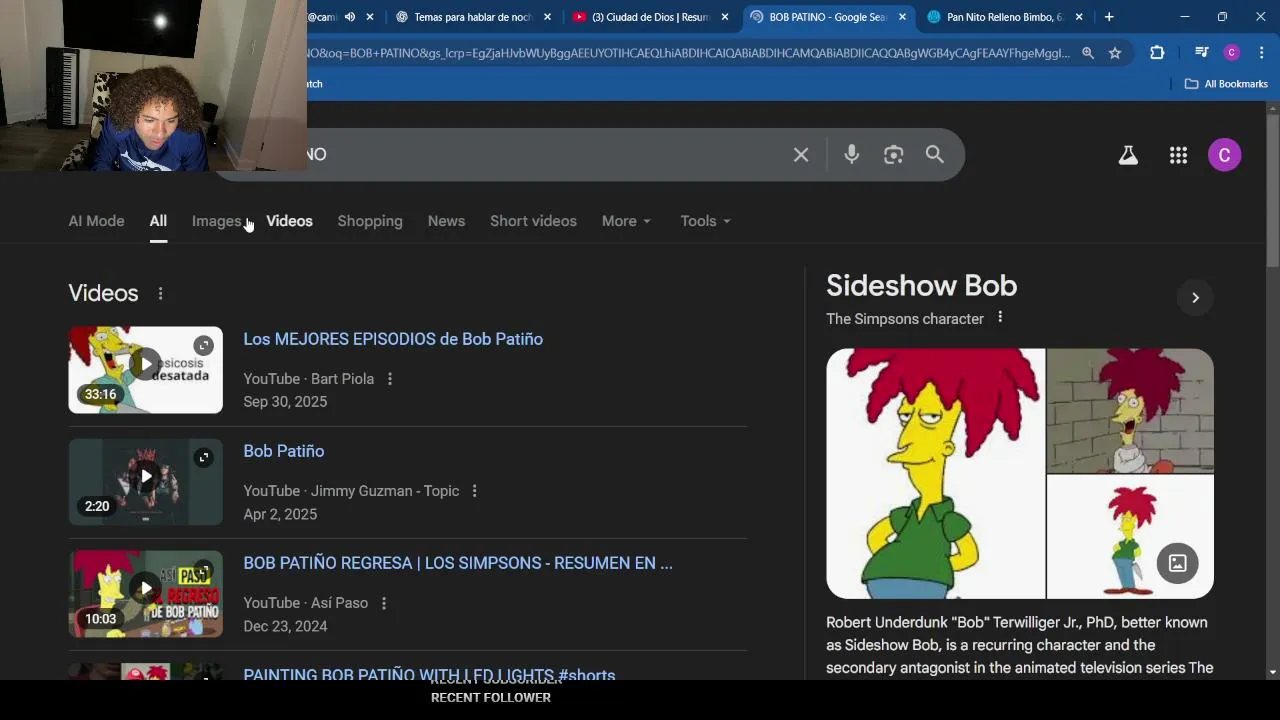Click the Google search input field
Screen dimensions: 1280x720
[x=550, y=155]
